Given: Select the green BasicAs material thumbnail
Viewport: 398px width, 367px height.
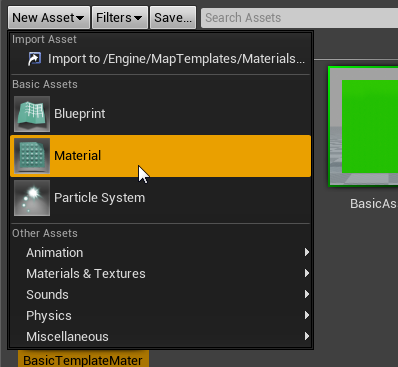Looking at the screenshot, I should (x=363, y=126).
